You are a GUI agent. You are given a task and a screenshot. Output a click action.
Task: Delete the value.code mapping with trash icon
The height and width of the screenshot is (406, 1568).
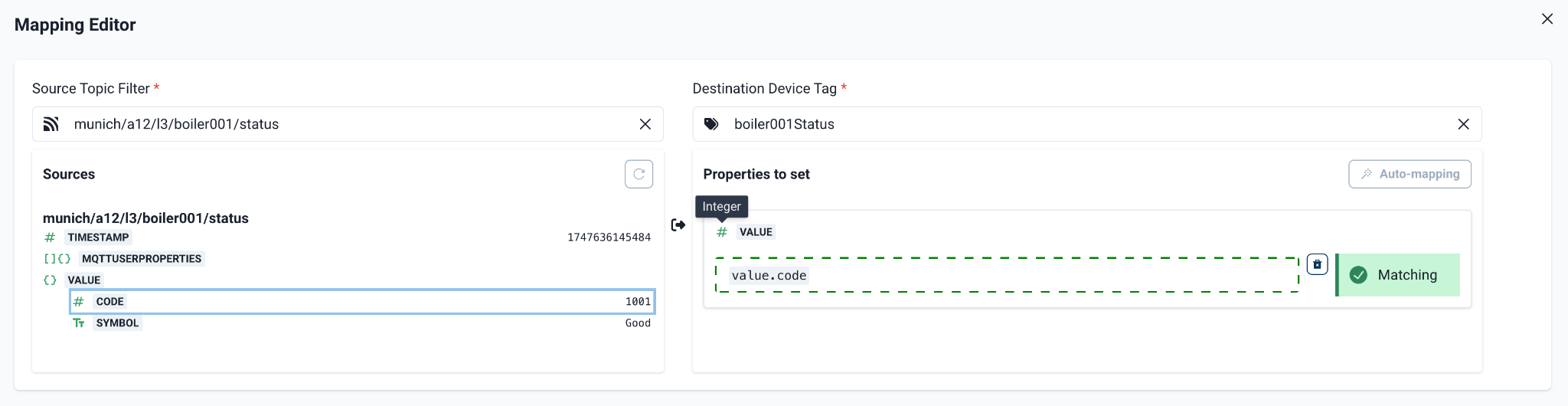tap(1317, 264)
